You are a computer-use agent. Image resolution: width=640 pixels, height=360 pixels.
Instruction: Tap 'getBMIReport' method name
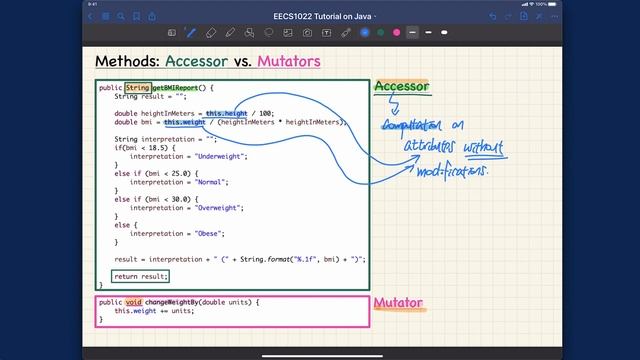pos(175,88)
